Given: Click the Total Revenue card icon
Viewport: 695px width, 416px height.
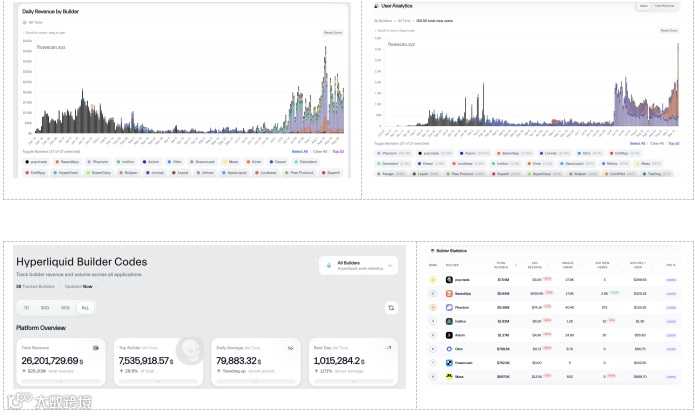Looking at the screenshot, I should (96, 348).
